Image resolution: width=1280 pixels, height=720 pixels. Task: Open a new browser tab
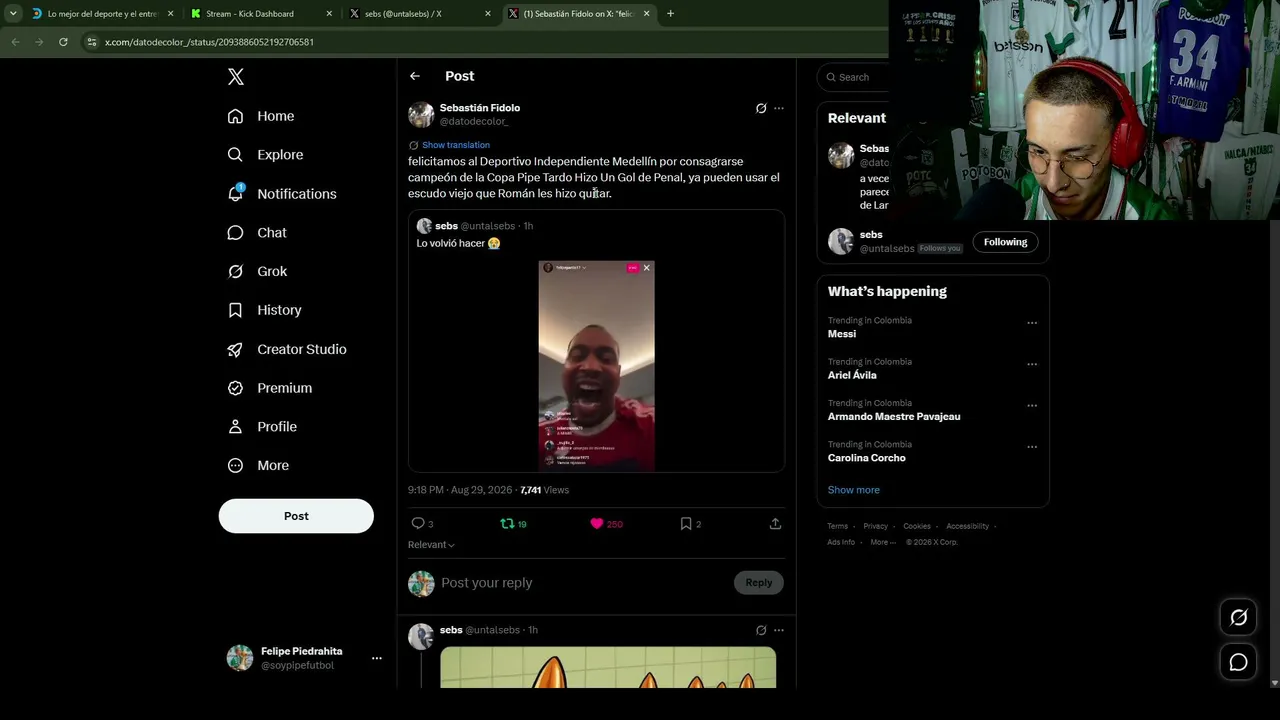click(x=670, y=14)
